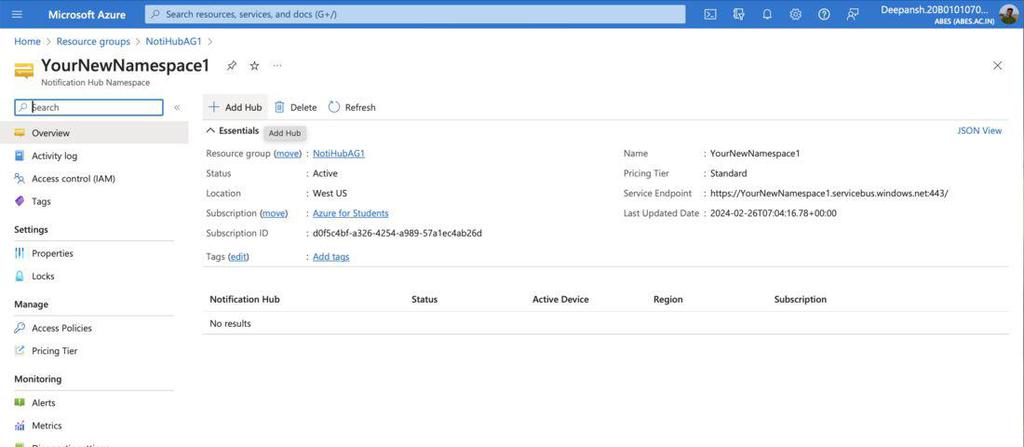Image resolution: width=1024 pixels, height=447 pixels.
Task: Sort by Active Device column header
Action: click(x=560, y=299)
